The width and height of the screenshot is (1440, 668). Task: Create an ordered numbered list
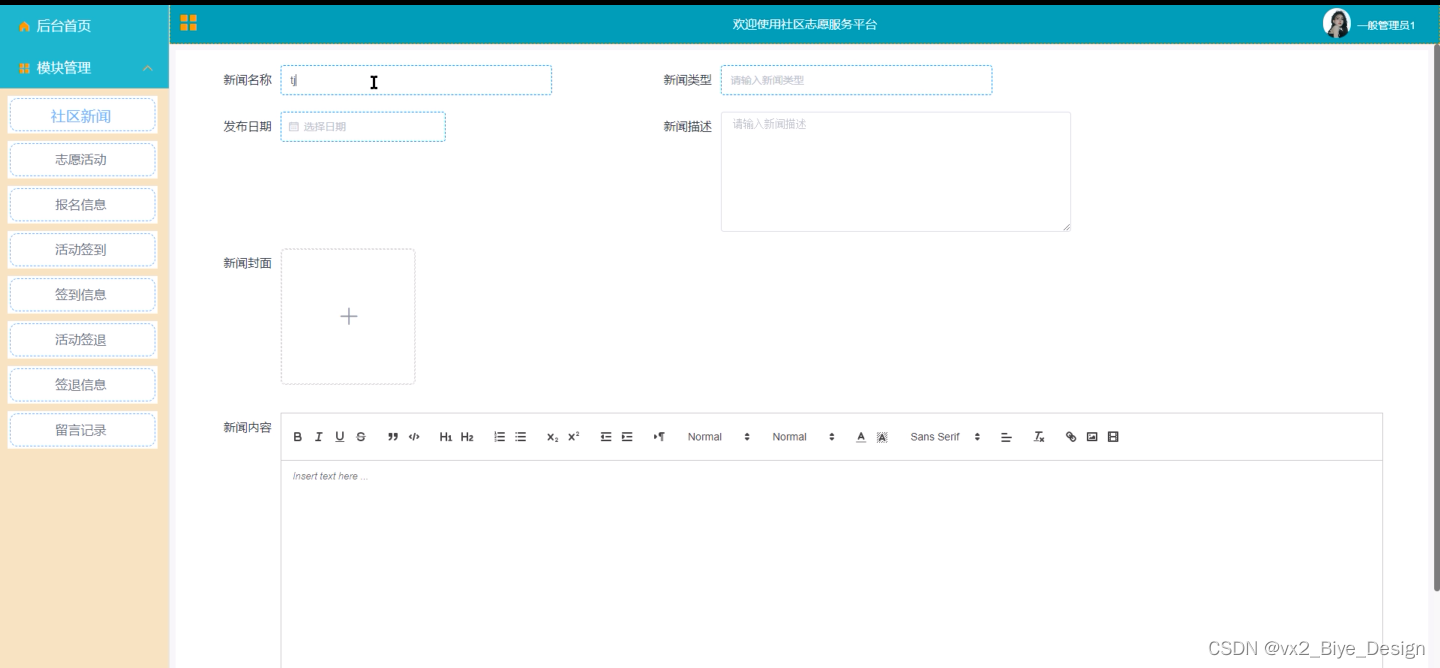coord(499,437)
